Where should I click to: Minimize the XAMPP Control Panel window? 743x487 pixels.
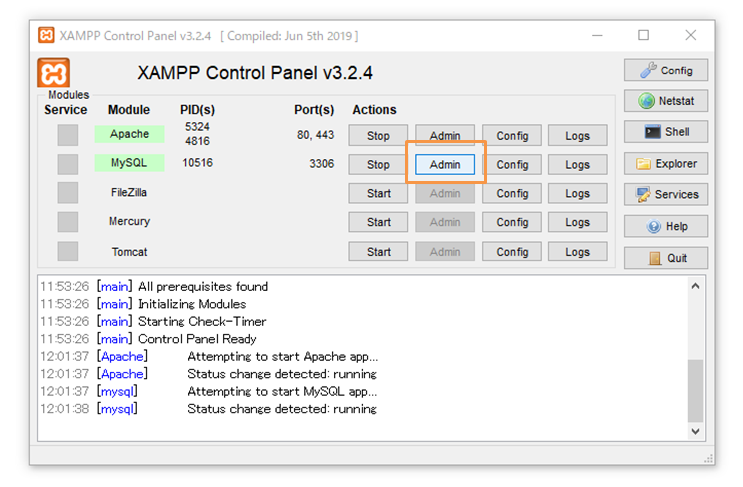[x=597, y=35]
